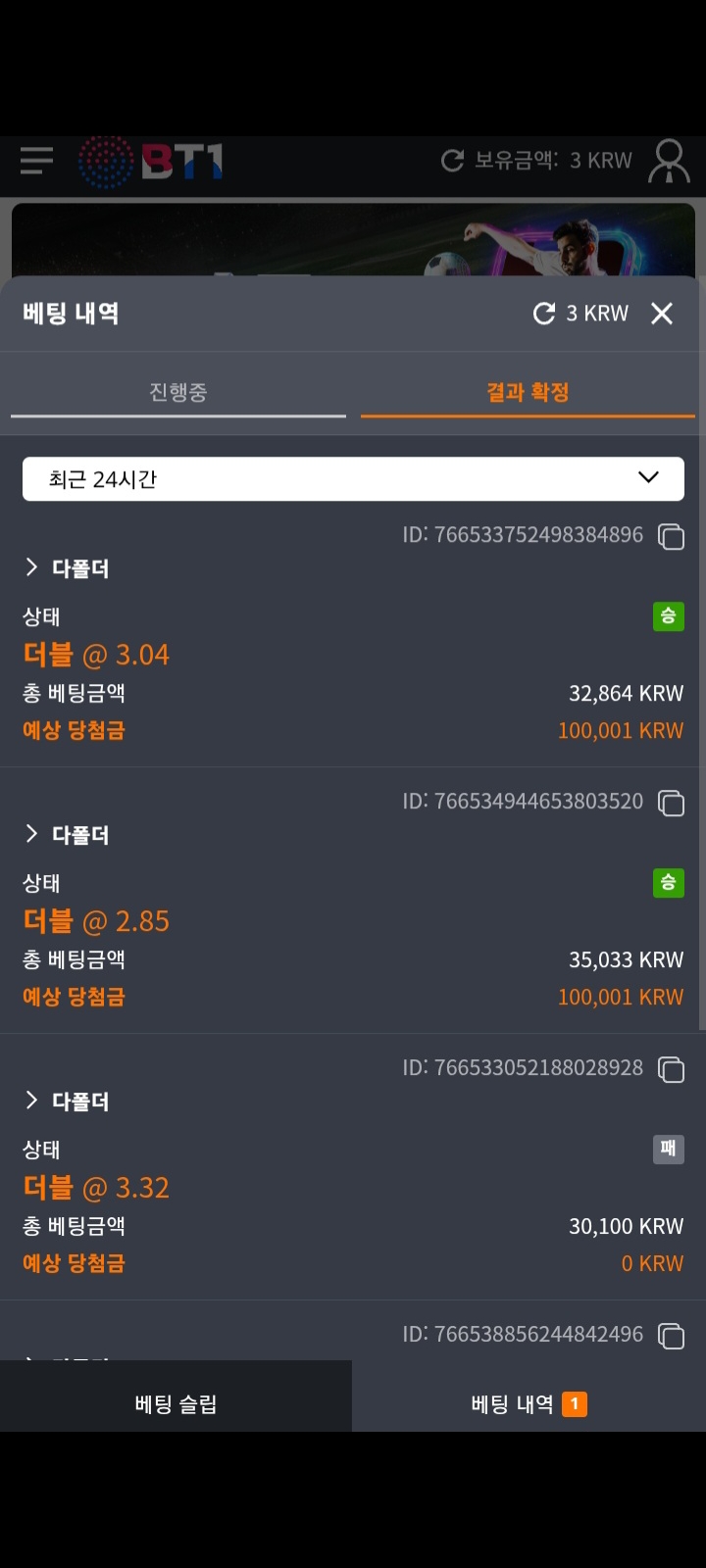Open 베팅 내역 bottom button
The width and height of the screenshot is (706, 1568).
pyautogui.click(x=528, y=1403)
